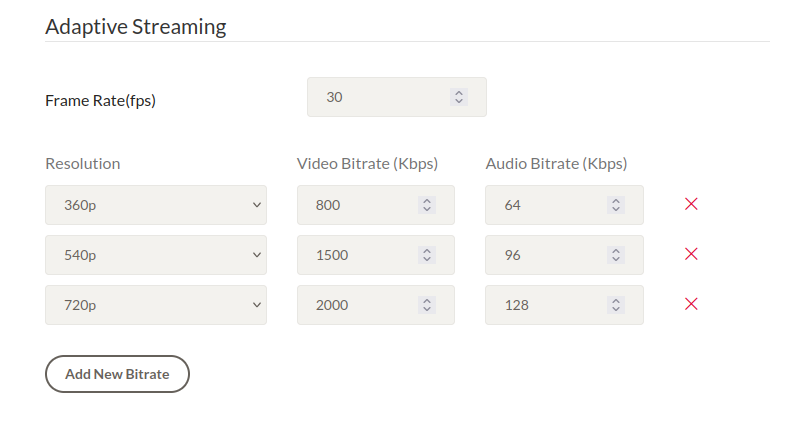Click the 800 video bitrate spinner arrows
Image resolution: width=802 pixels, height=424 pixels.
427,205
